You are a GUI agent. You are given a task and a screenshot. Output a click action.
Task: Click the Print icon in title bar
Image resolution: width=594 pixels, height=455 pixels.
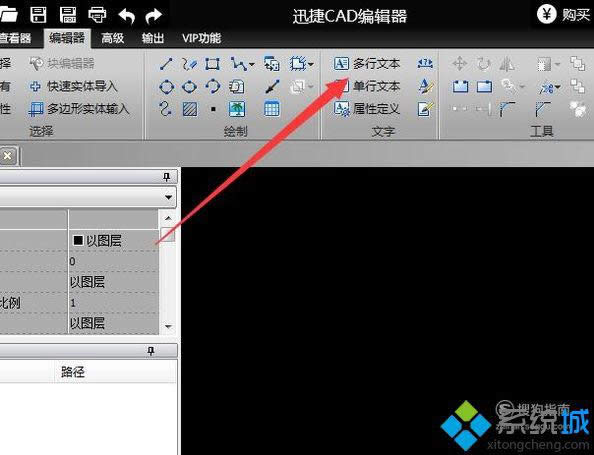coord(97,15)
